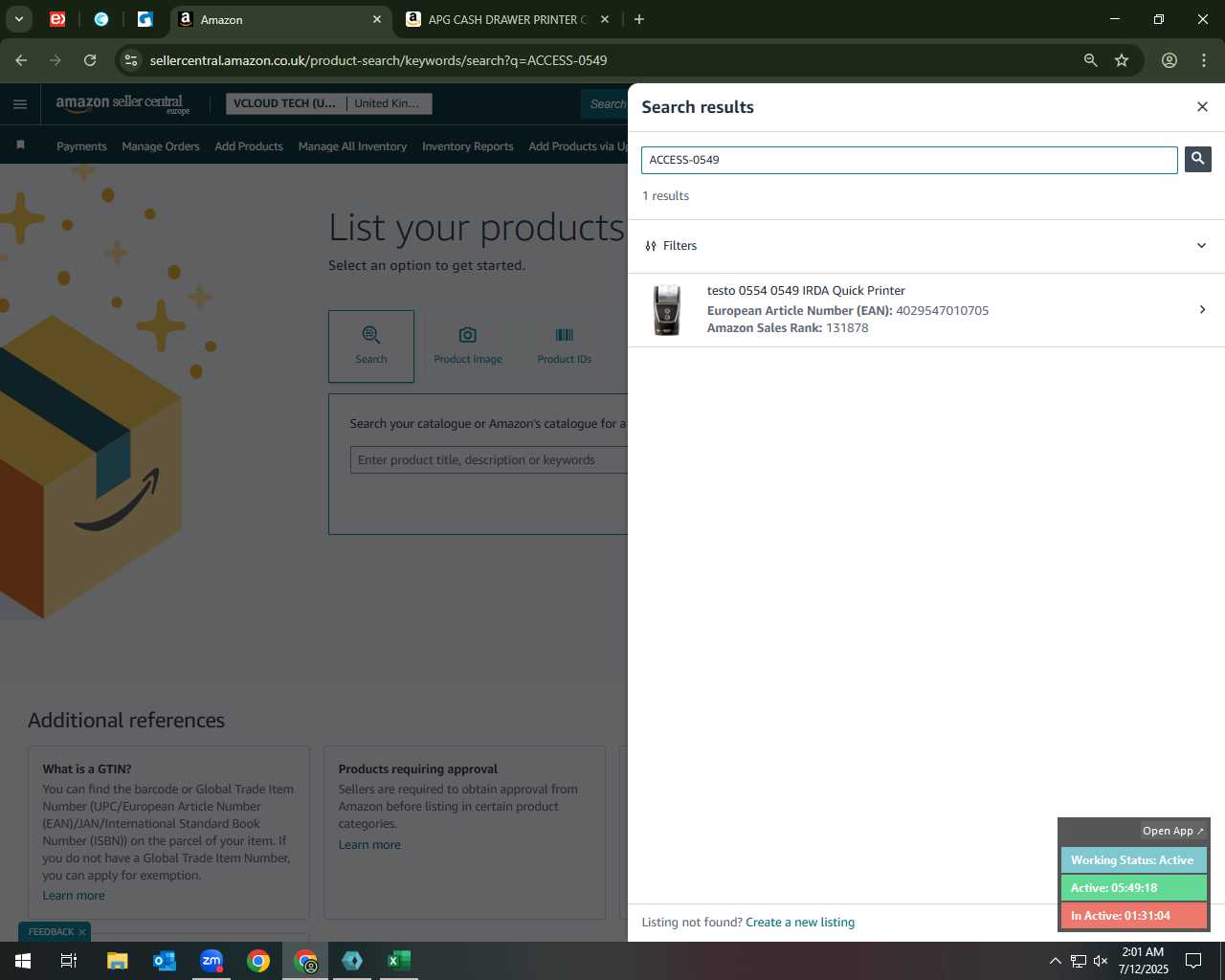Switch to first red pinned tab
The image size is (1225, 980).
(57, 19)
